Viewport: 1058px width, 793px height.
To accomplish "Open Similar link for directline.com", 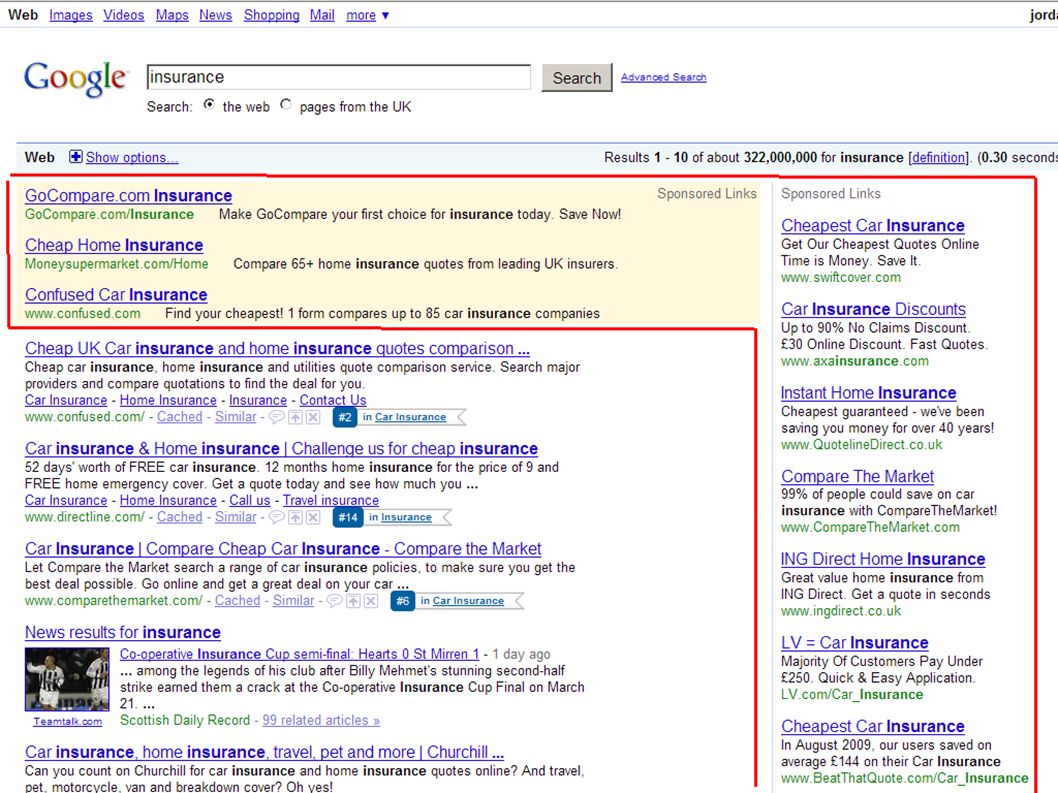I will click(235, 517).
